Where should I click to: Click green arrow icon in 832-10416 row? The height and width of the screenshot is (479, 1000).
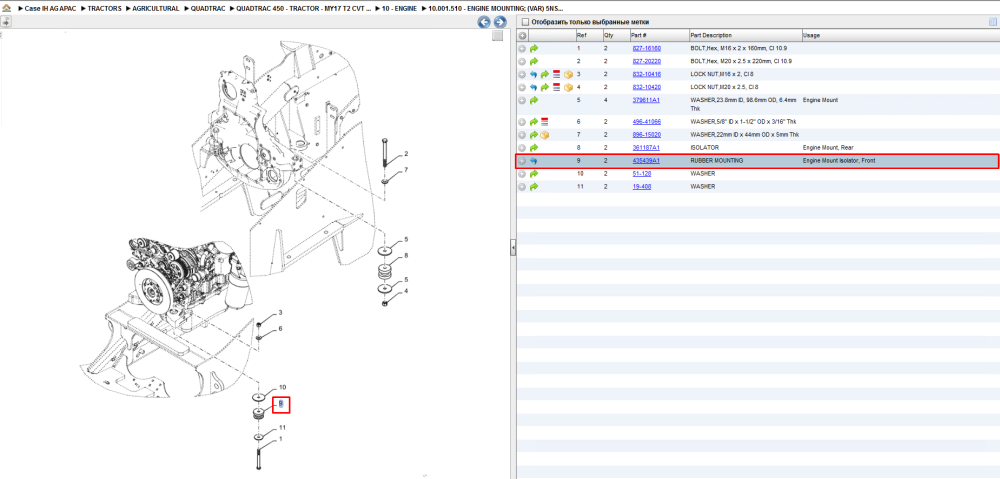[545, 74]
